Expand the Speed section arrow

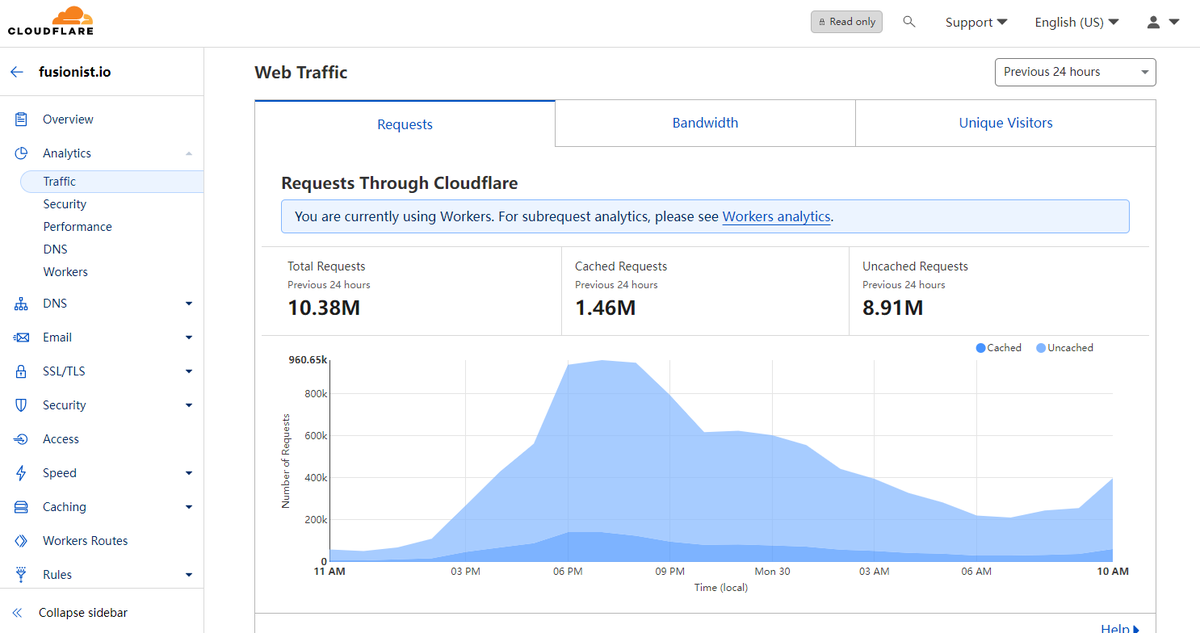tap(189, 474)
